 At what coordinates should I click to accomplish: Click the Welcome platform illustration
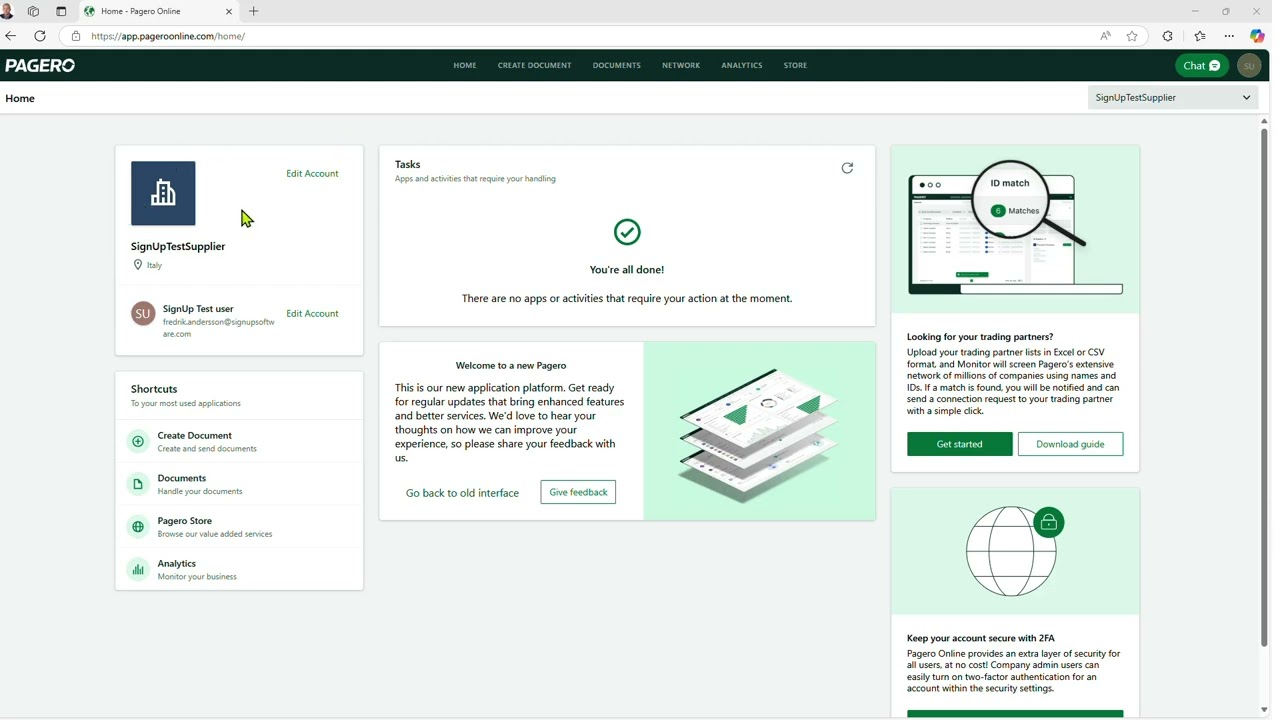(759, 431)
